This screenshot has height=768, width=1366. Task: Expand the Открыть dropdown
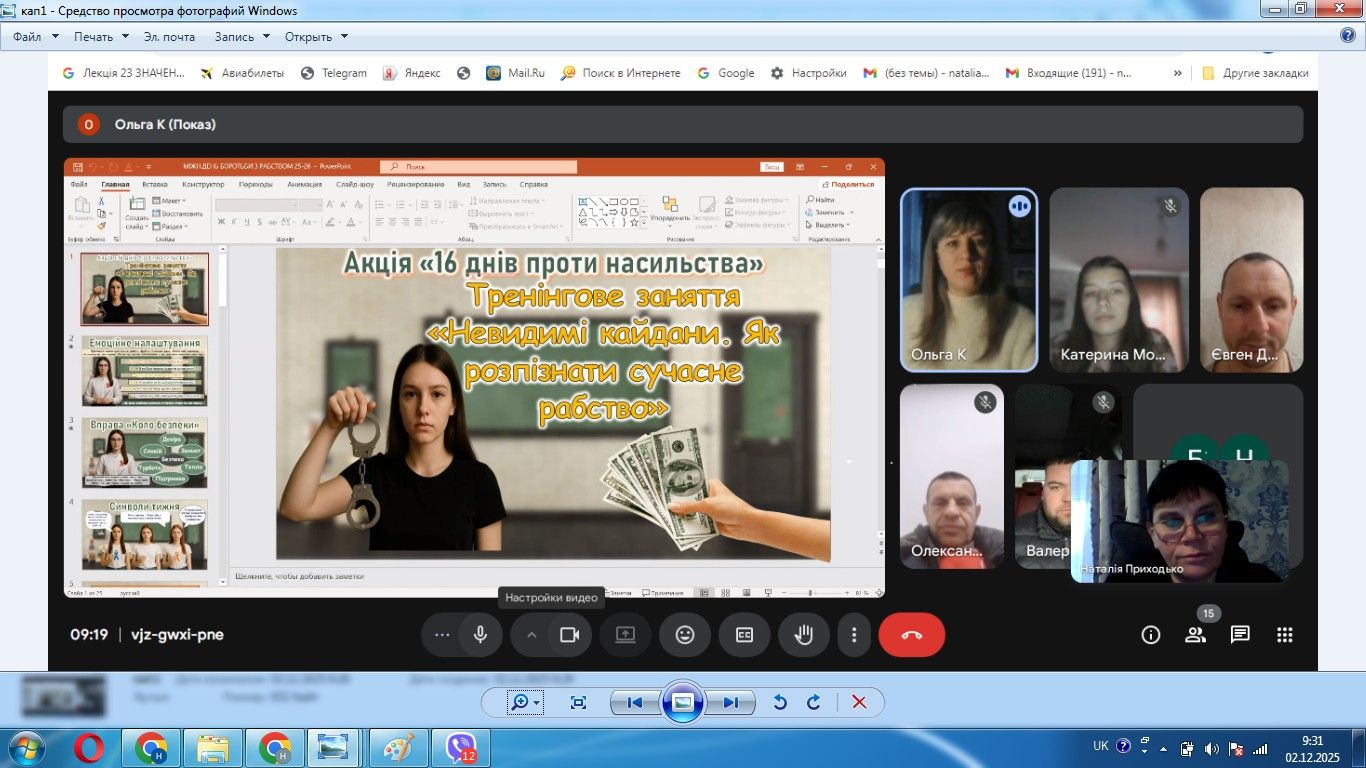pyautogui.click(x=316, y=37)
